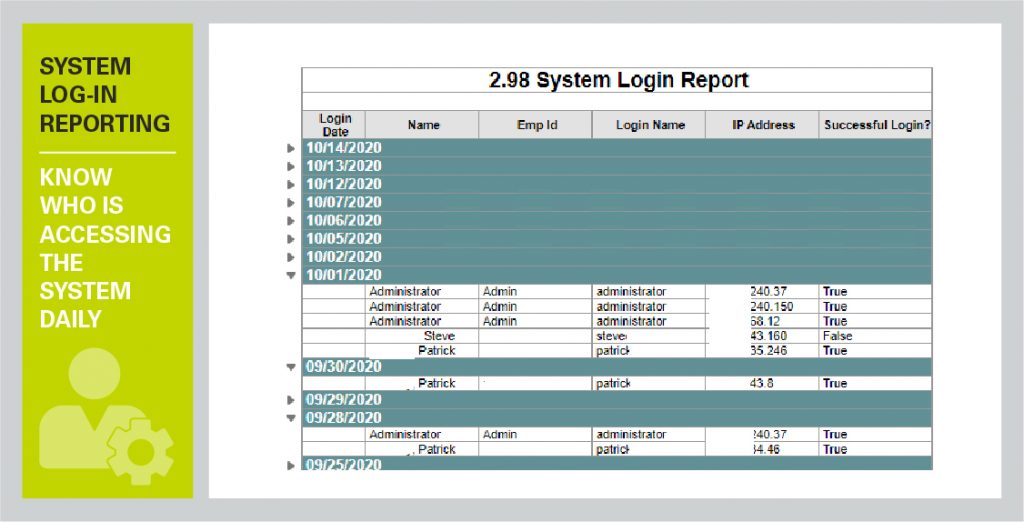This screenshot has height=522, width=1024.
Task: Click the IP Address column header
Action: 762,125
